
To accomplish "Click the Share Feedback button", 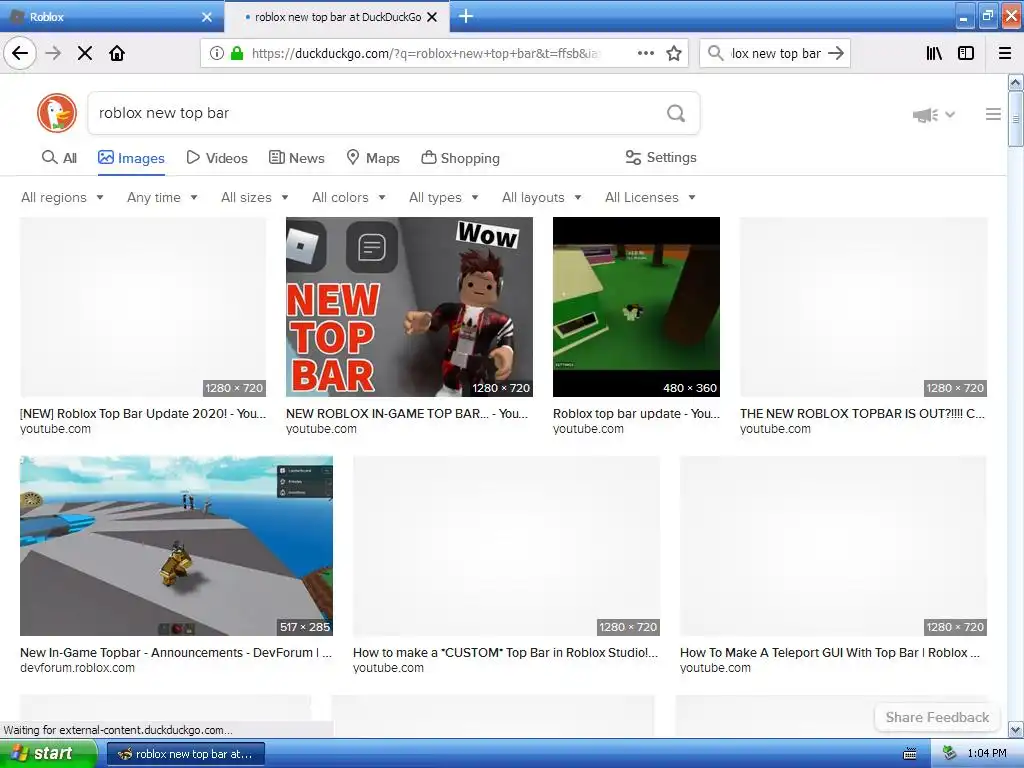I will coord(937,717).
